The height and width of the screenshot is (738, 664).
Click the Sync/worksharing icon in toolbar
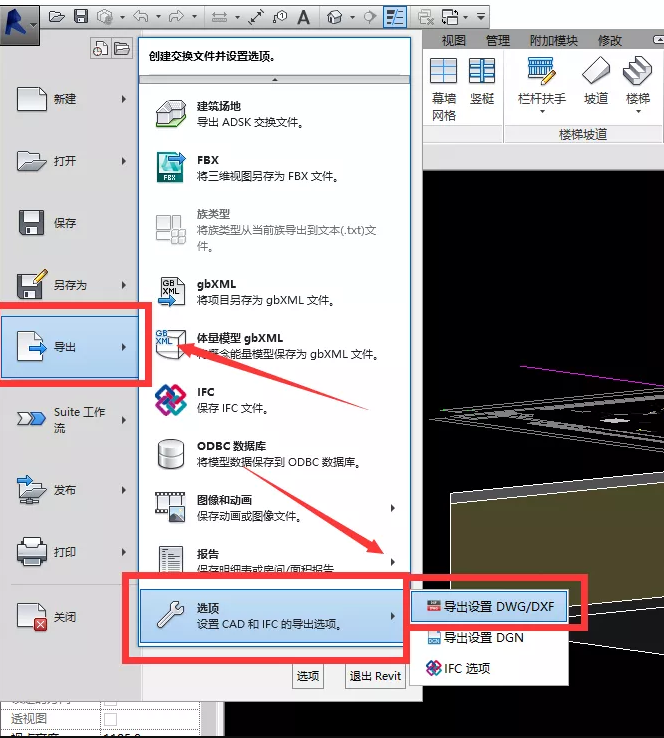coord(104,17)
